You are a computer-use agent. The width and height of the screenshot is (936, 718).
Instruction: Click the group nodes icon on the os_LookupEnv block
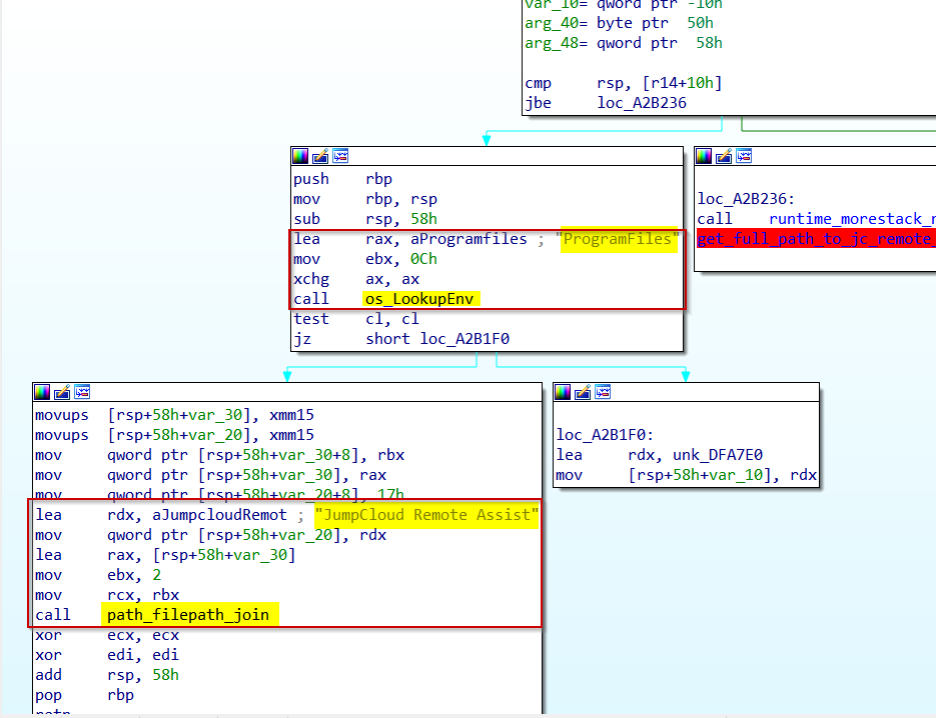(340, 156)
